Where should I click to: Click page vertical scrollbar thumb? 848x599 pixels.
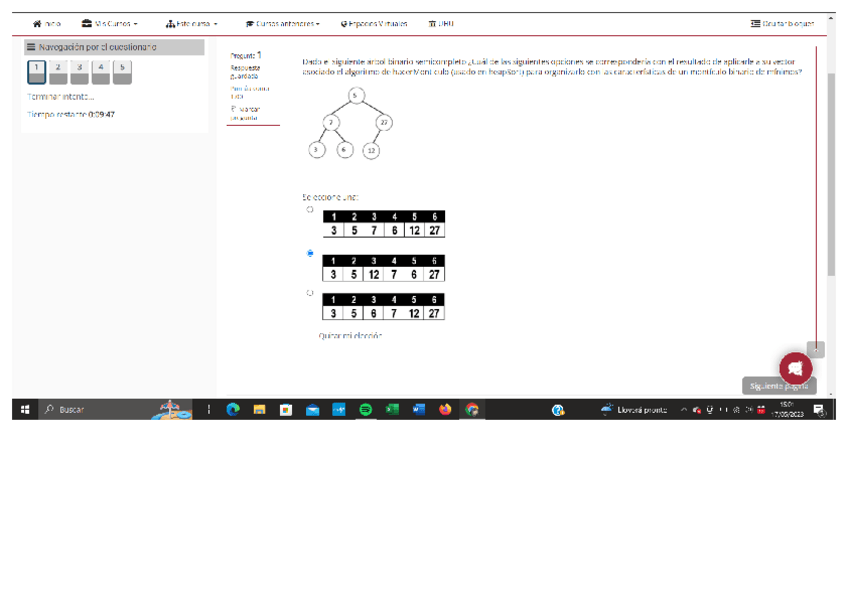click(831, 174)
